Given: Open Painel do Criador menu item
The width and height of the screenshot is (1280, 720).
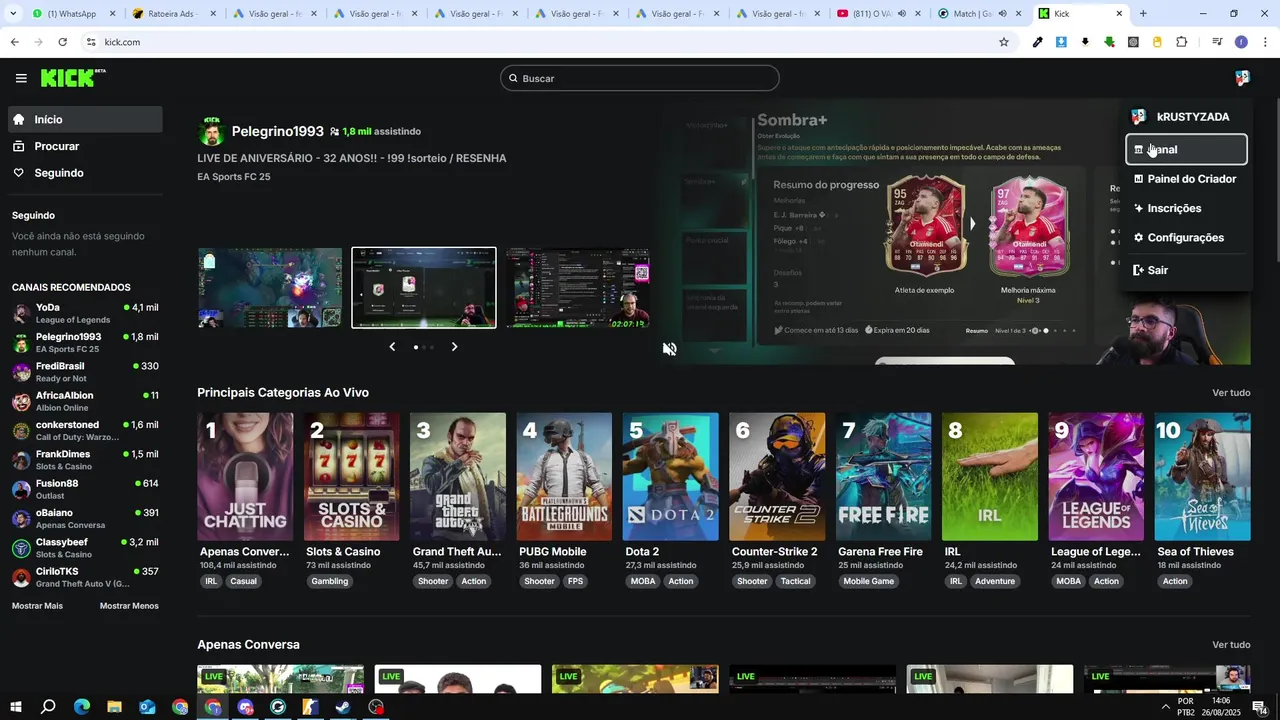Looking at the screenshot, I should click(1186, 179).
